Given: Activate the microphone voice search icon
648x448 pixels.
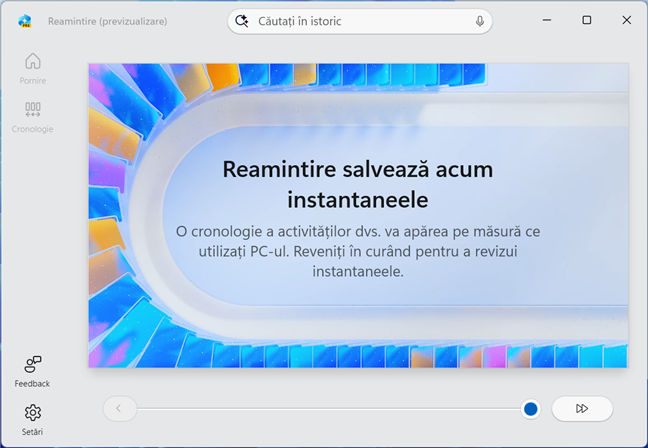Looking at the screenshot, I should pos(479,21).
